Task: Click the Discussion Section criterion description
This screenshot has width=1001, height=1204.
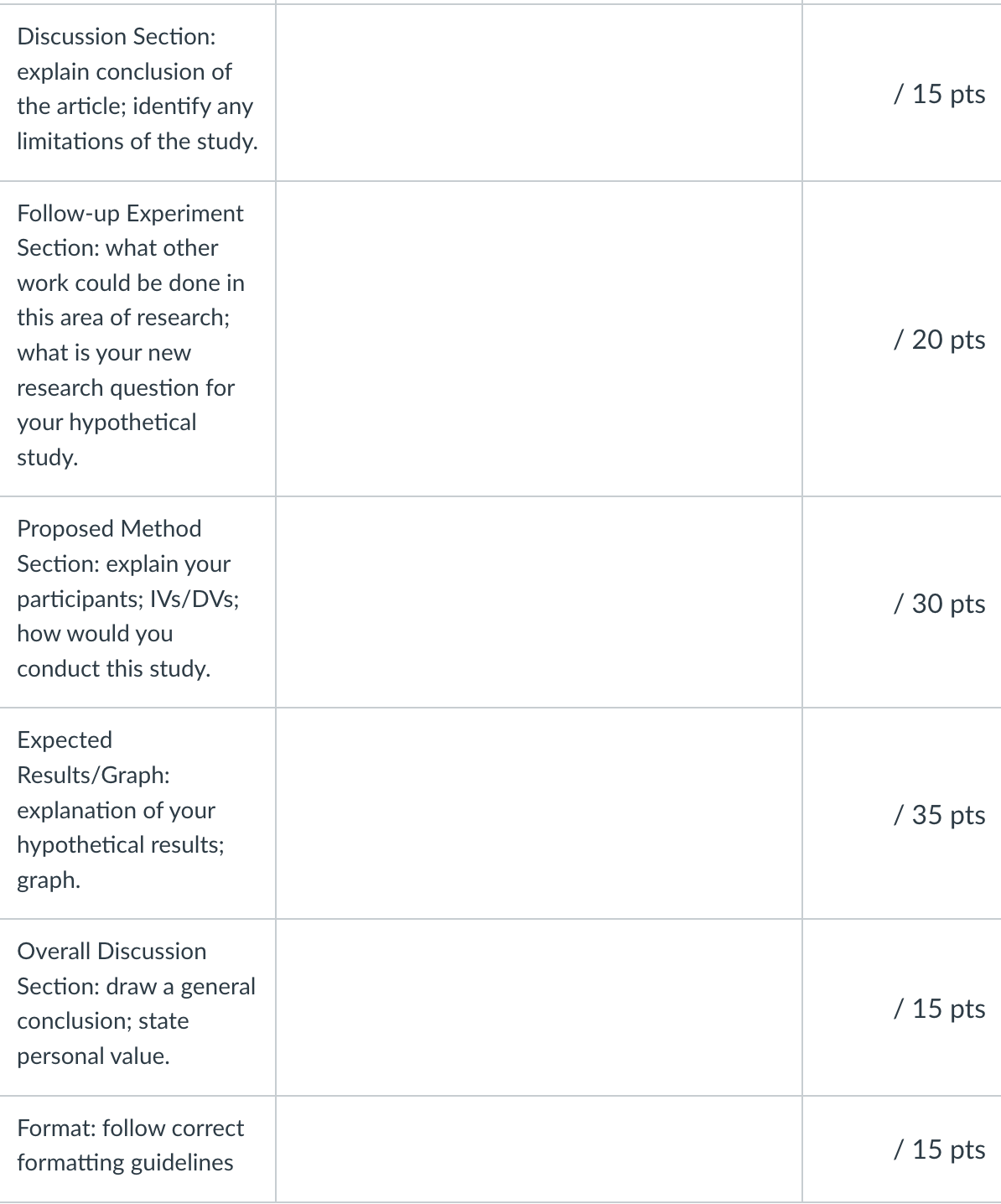Action: point(137,89)
